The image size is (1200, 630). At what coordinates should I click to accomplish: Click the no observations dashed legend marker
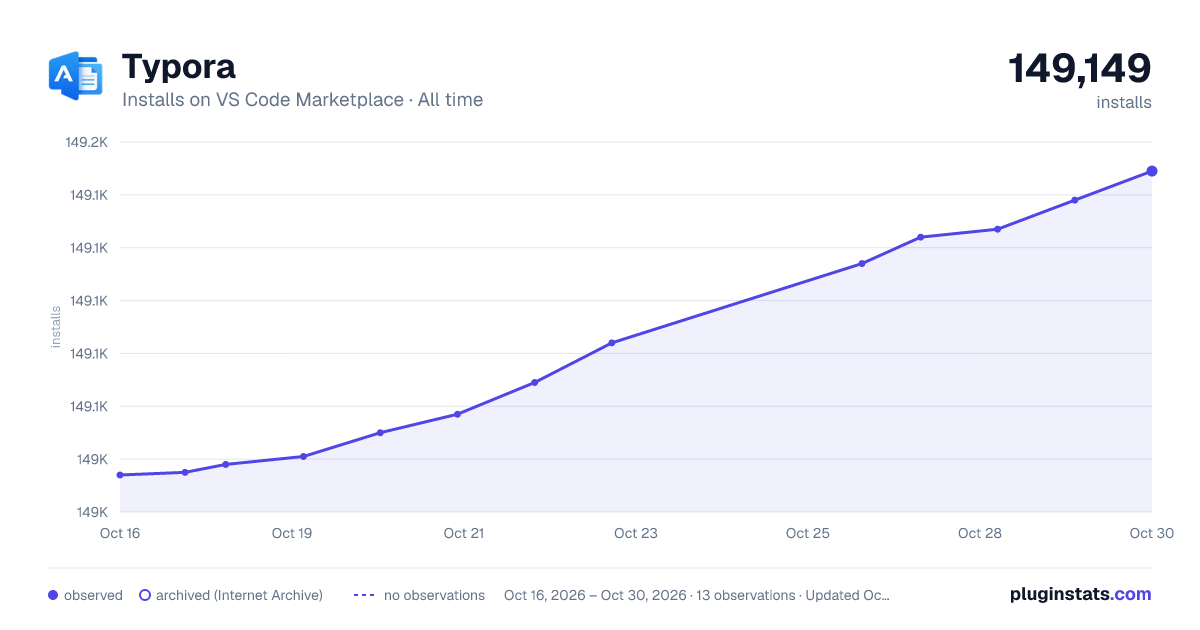pos(364,595)
